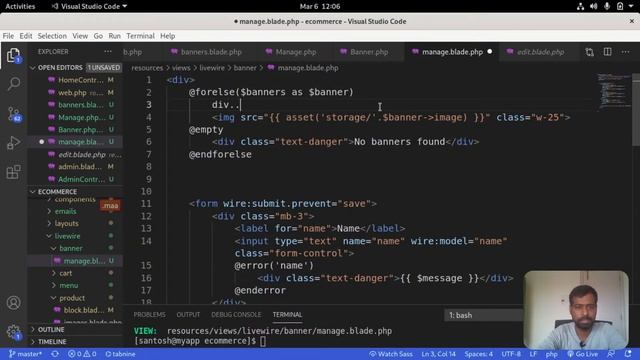Expand the layouts folder
This screenshot has width=640, height=360.
(66, 224)
